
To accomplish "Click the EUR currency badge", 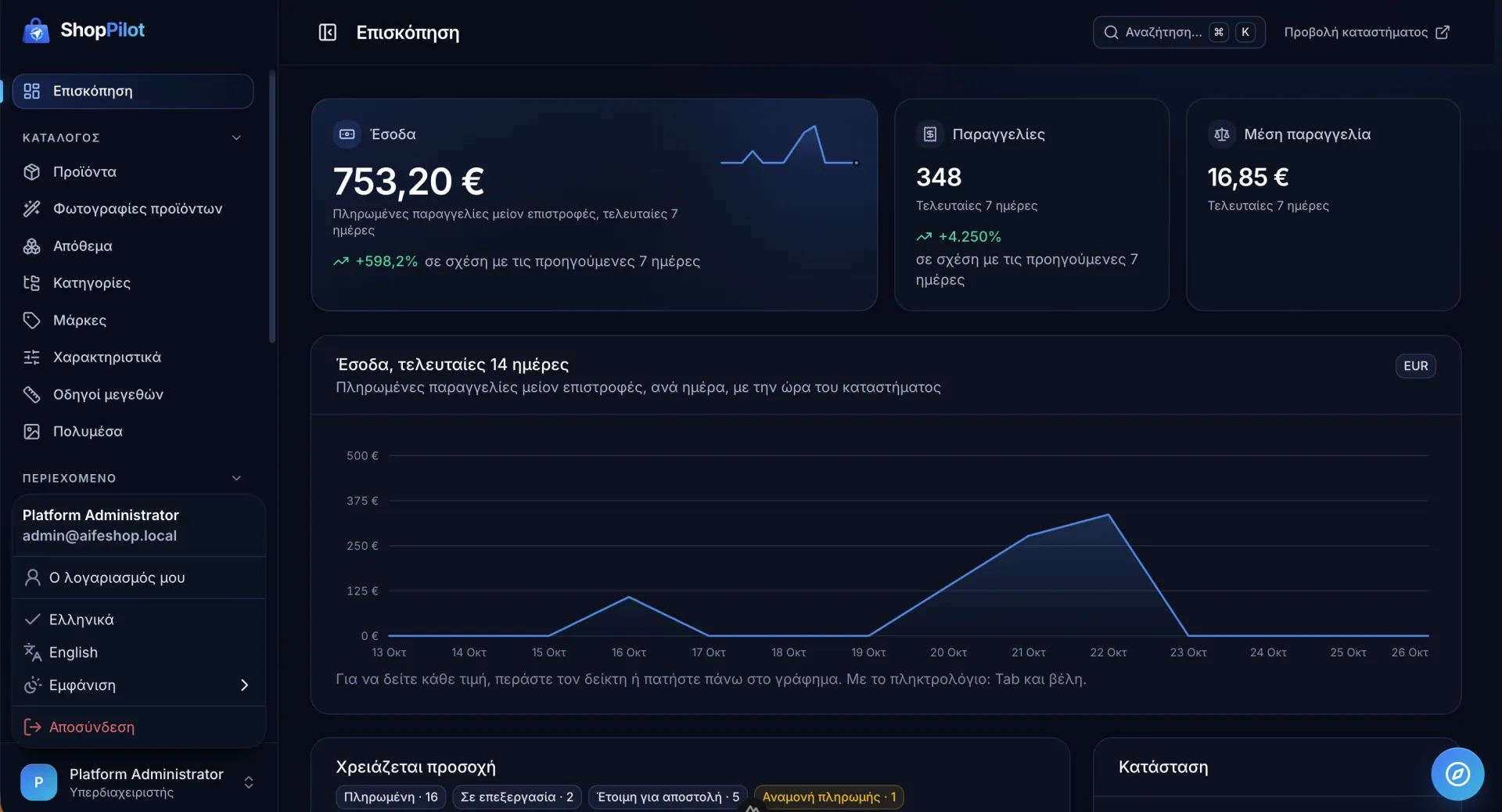I will click(1415, 366).
